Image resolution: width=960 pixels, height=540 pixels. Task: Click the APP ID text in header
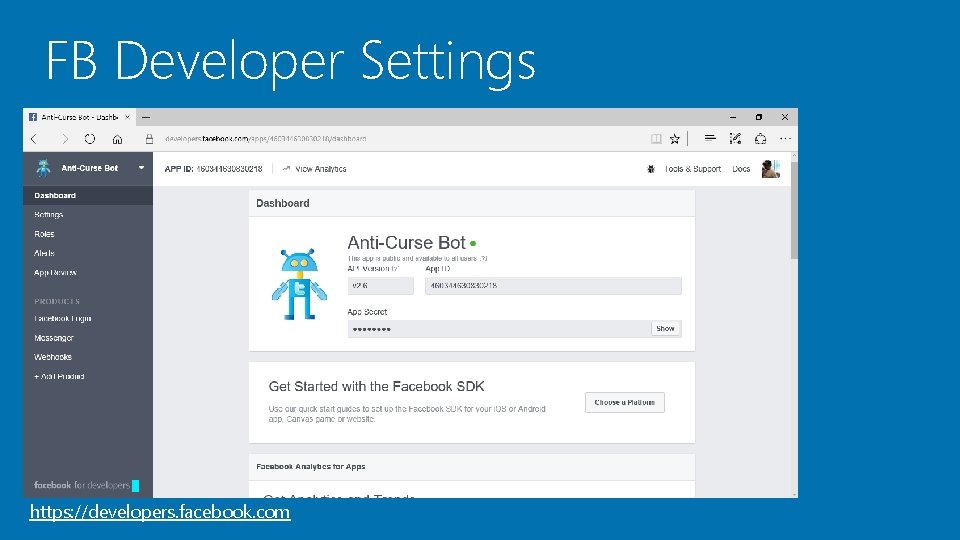point(213,169)
